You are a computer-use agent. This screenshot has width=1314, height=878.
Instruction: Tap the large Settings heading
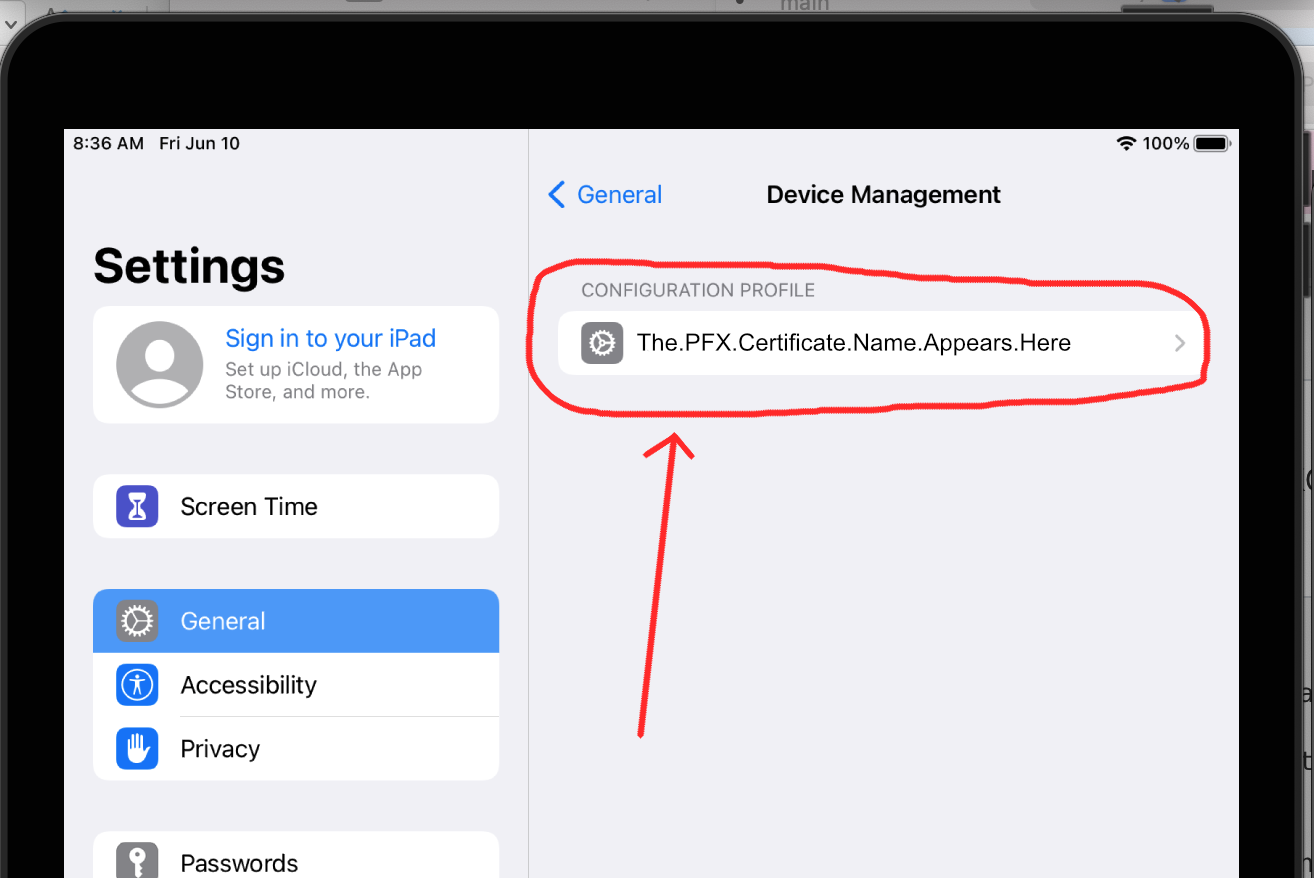(x=189, y=267)
